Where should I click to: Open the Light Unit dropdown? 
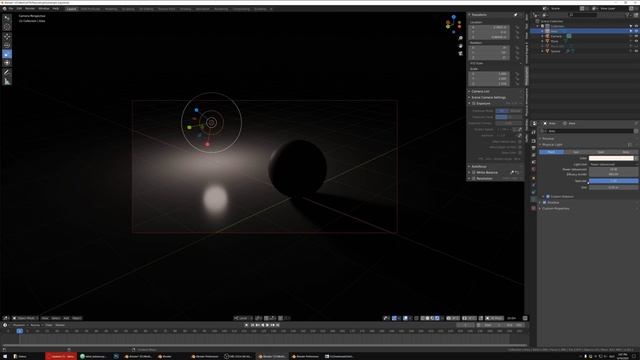click(613, 164)
